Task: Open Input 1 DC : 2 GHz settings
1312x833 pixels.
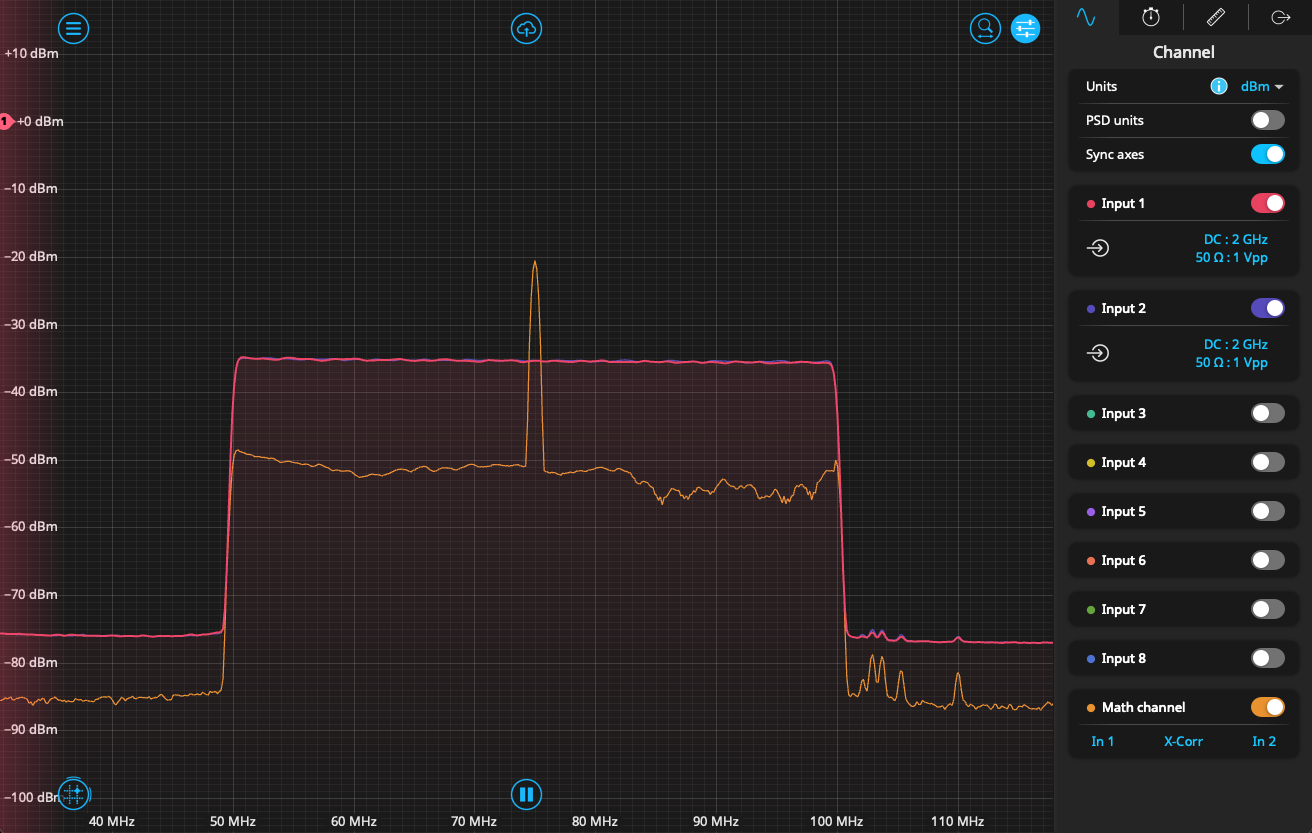Action: [1235, 239]
